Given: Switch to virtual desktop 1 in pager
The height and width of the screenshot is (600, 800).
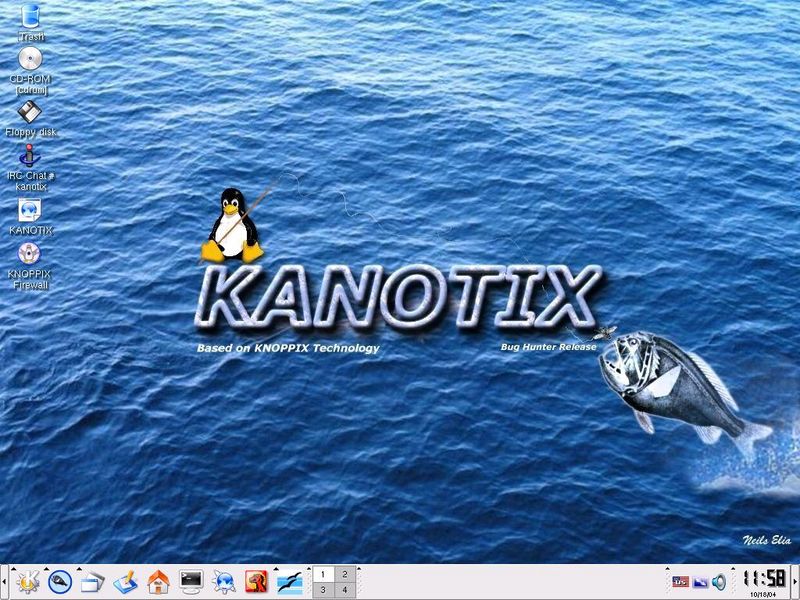Looking at the screenshot, I should click(323, 574).
